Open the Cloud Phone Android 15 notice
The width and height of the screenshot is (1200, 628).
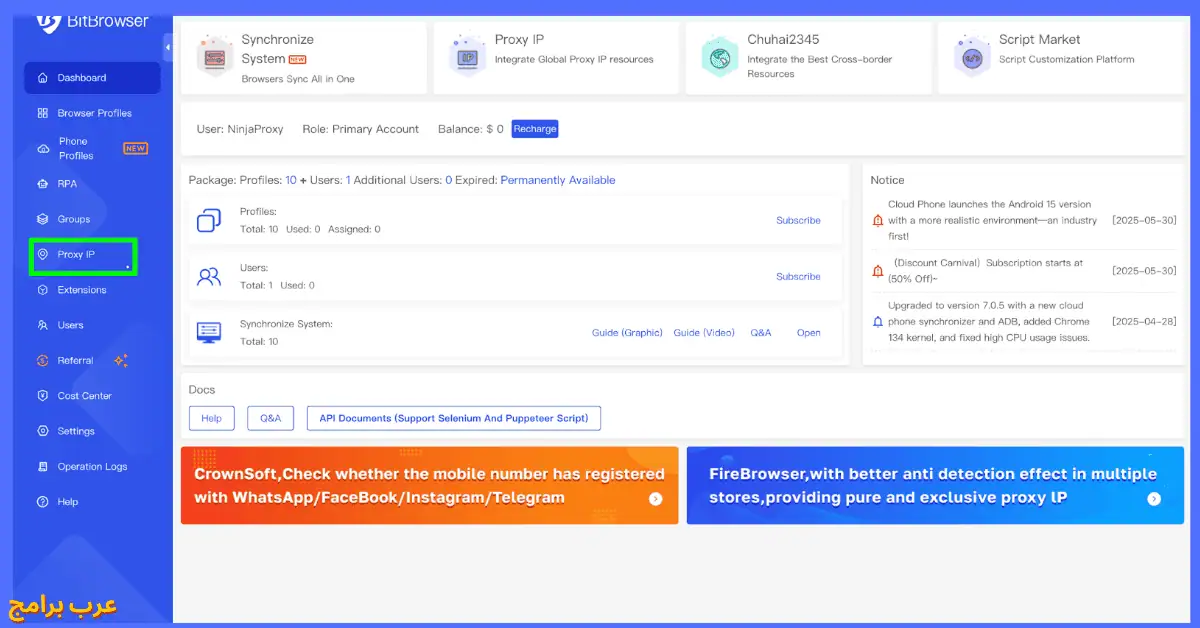click(992, 220)
